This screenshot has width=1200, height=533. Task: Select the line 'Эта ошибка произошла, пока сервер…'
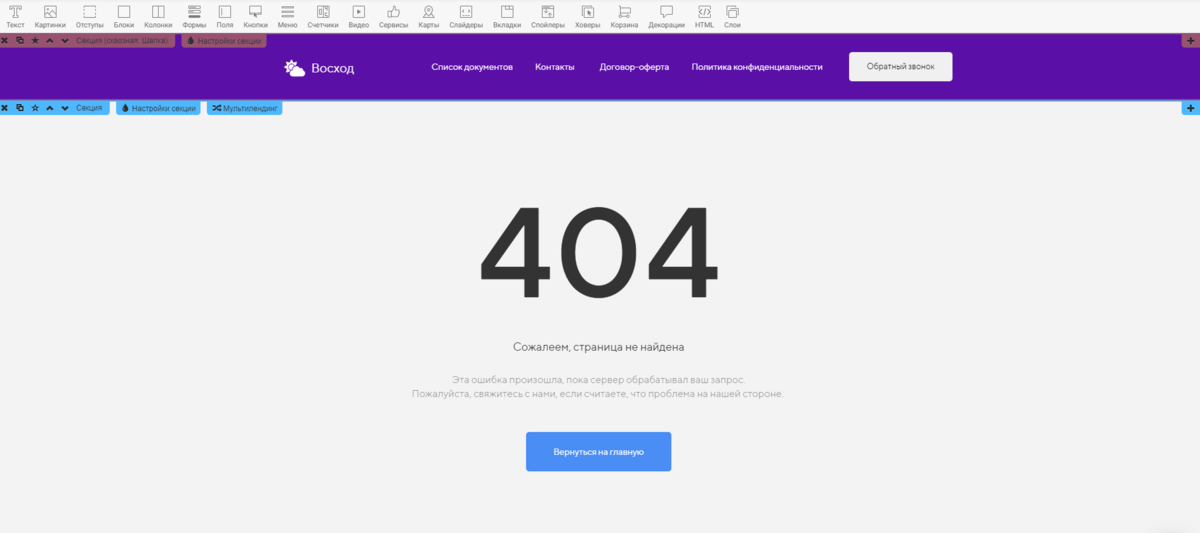(x=598, y=380)
